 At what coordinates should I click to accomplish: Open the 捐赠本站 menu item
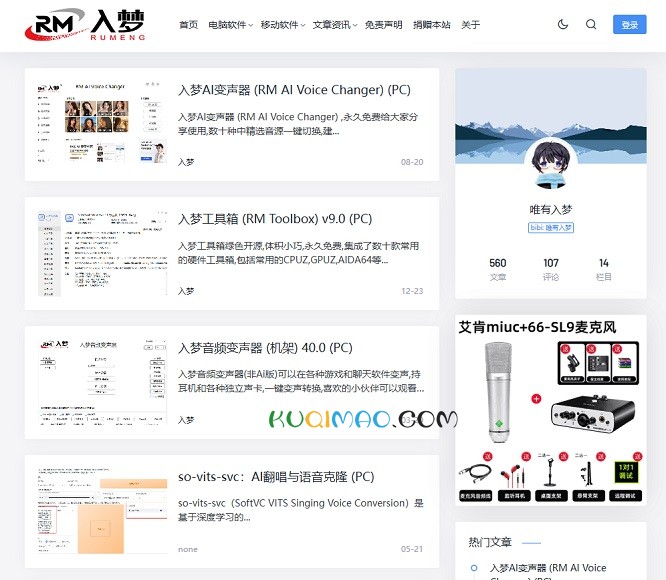(432, 25)
